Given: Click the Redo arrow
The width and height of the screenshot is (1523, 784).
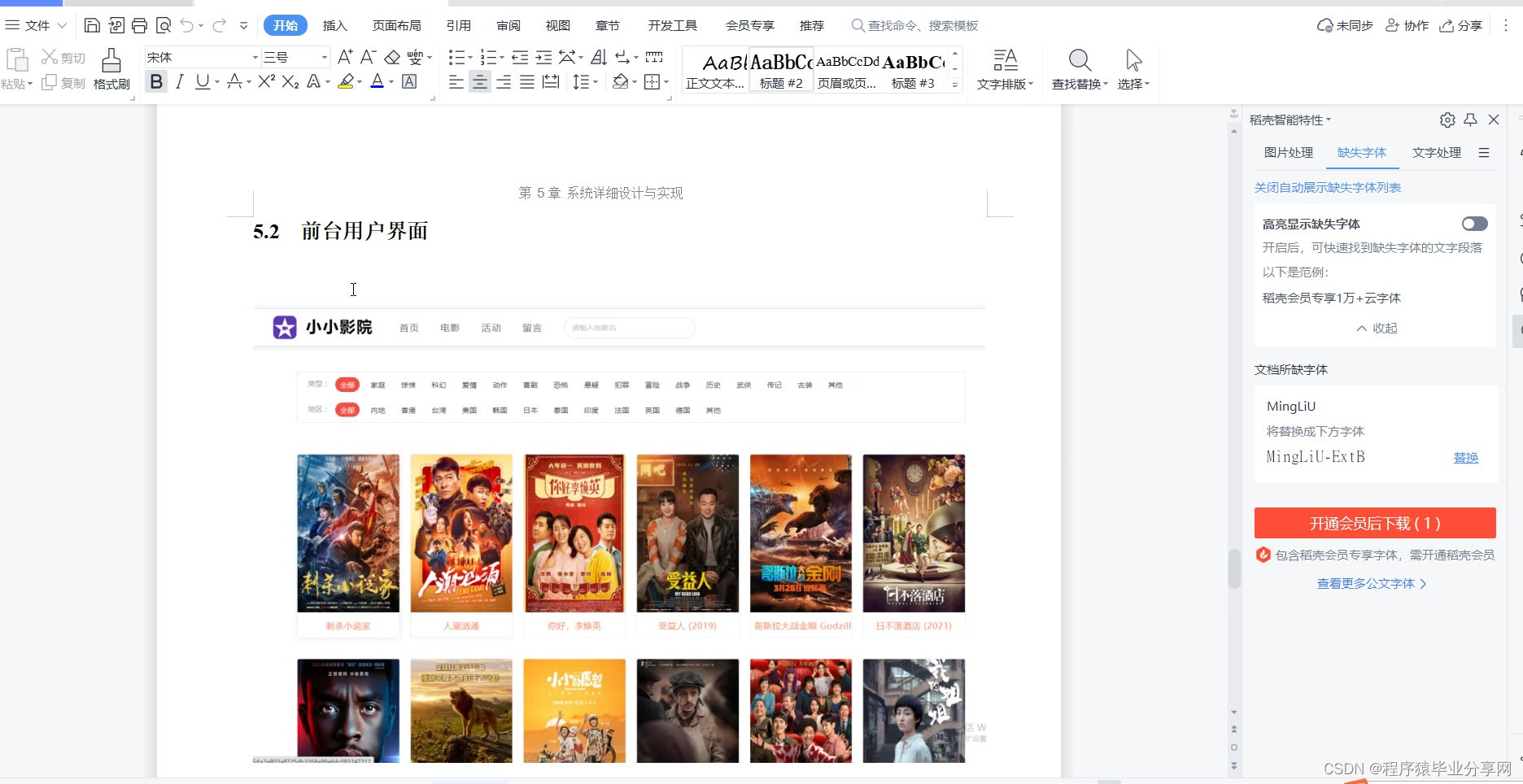Looking at the screenshot, I should [219, 25].
